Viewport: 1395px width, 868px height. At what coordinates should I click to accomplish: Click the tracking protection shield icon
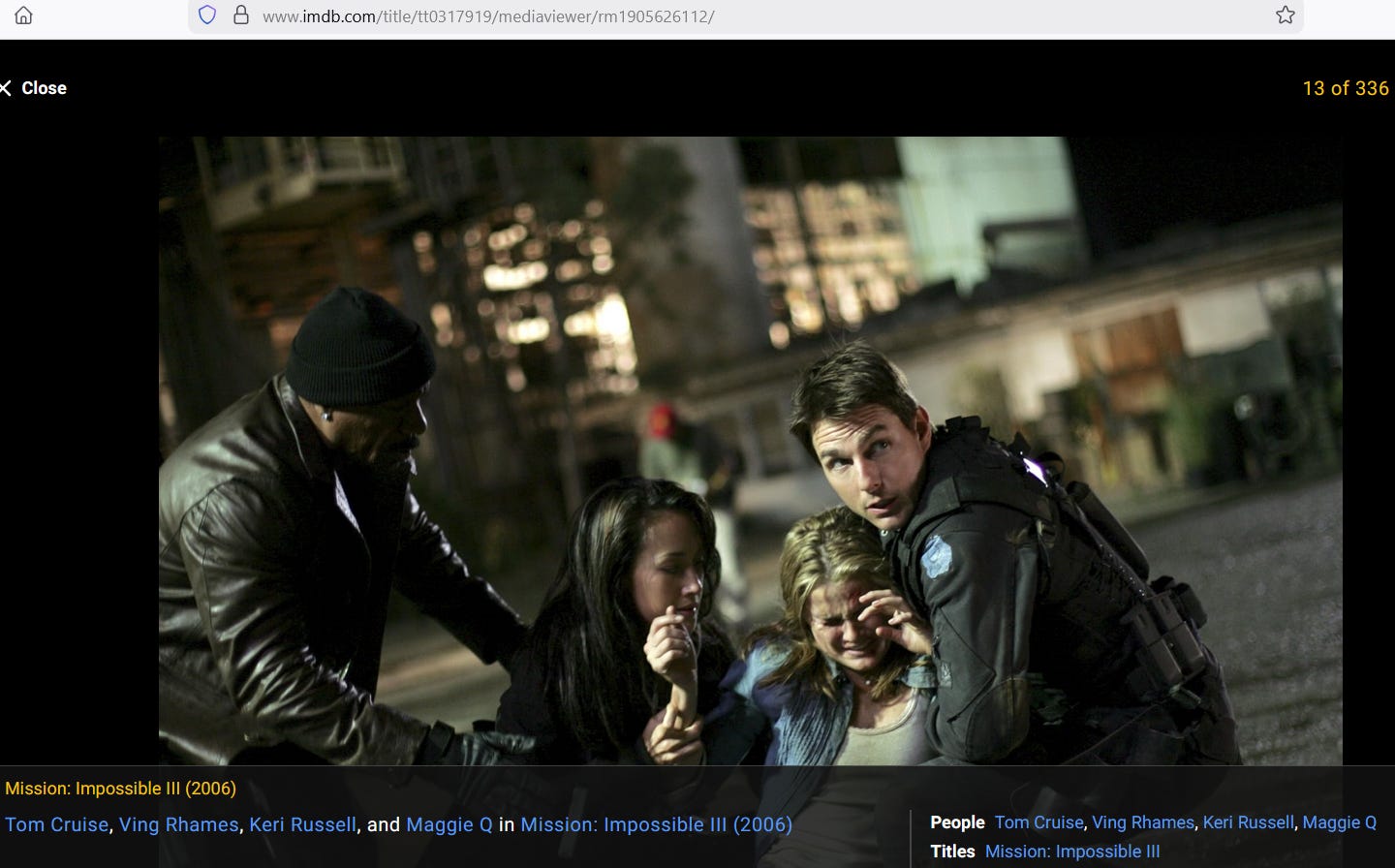[207, 15]
